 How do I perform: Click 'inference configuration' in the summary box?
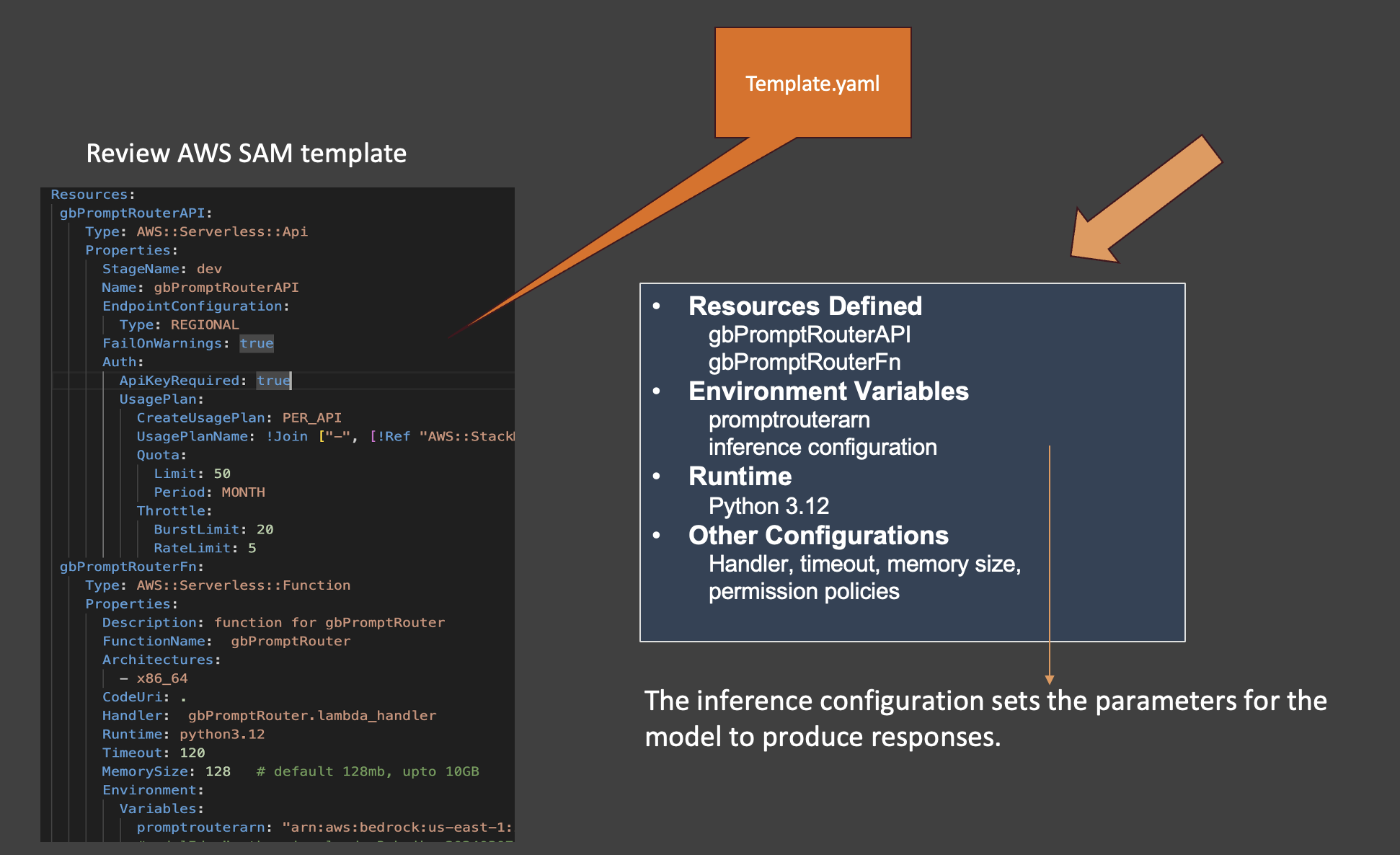click(x=823, y=447)
